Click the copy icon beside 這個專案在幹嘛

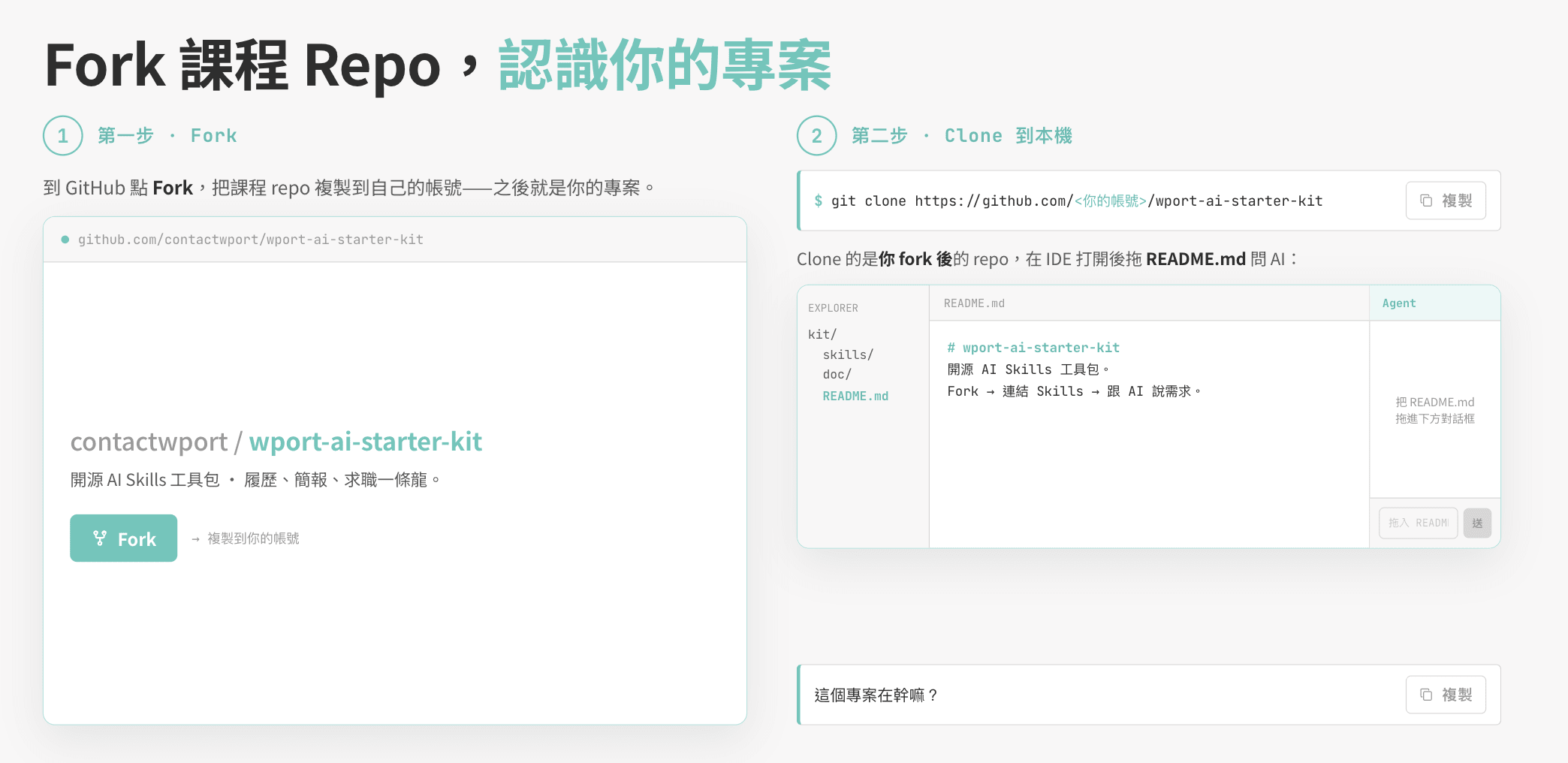1426,695
